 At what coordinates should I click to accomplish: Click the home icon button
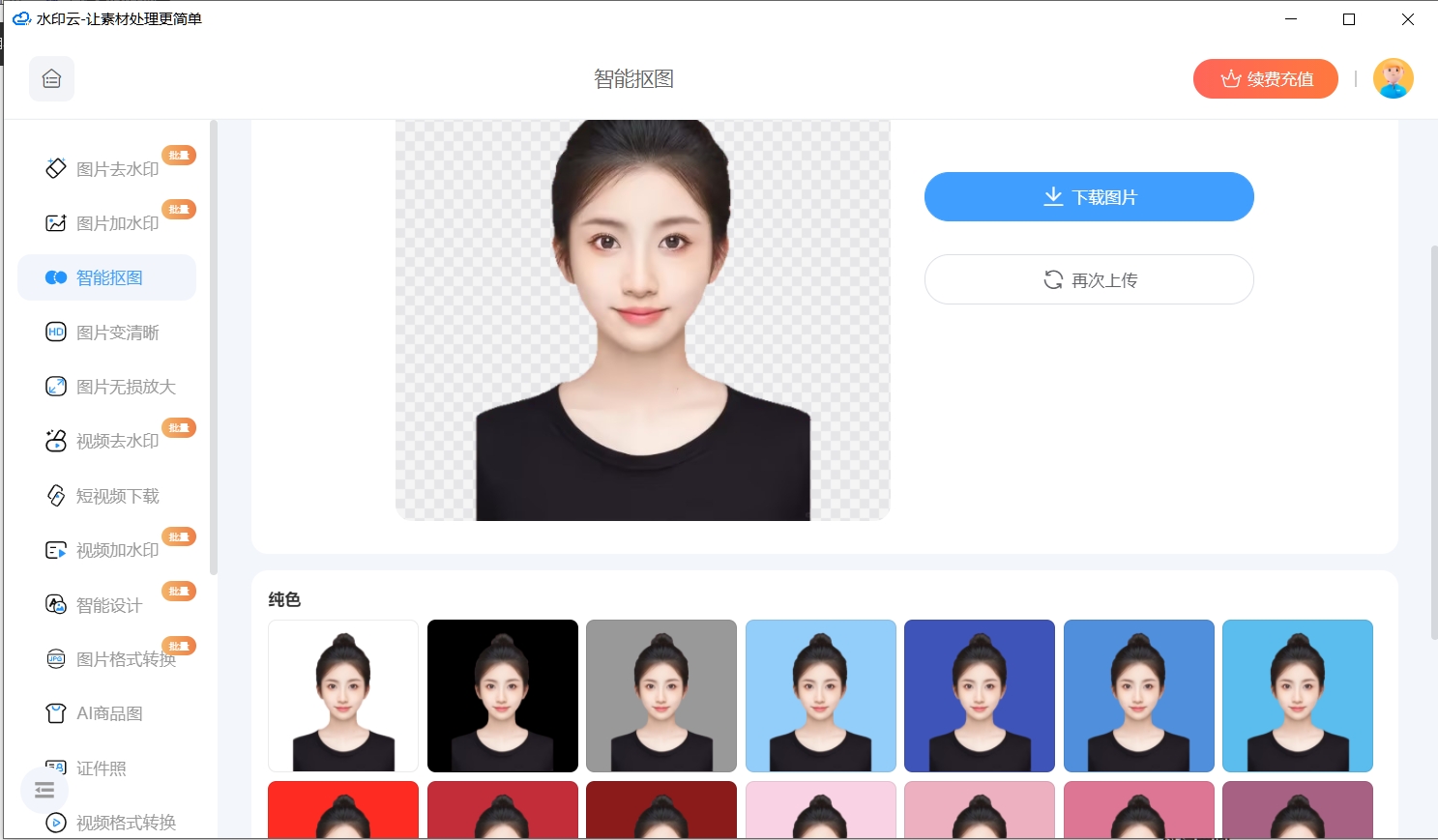click(x=51, y=78)
